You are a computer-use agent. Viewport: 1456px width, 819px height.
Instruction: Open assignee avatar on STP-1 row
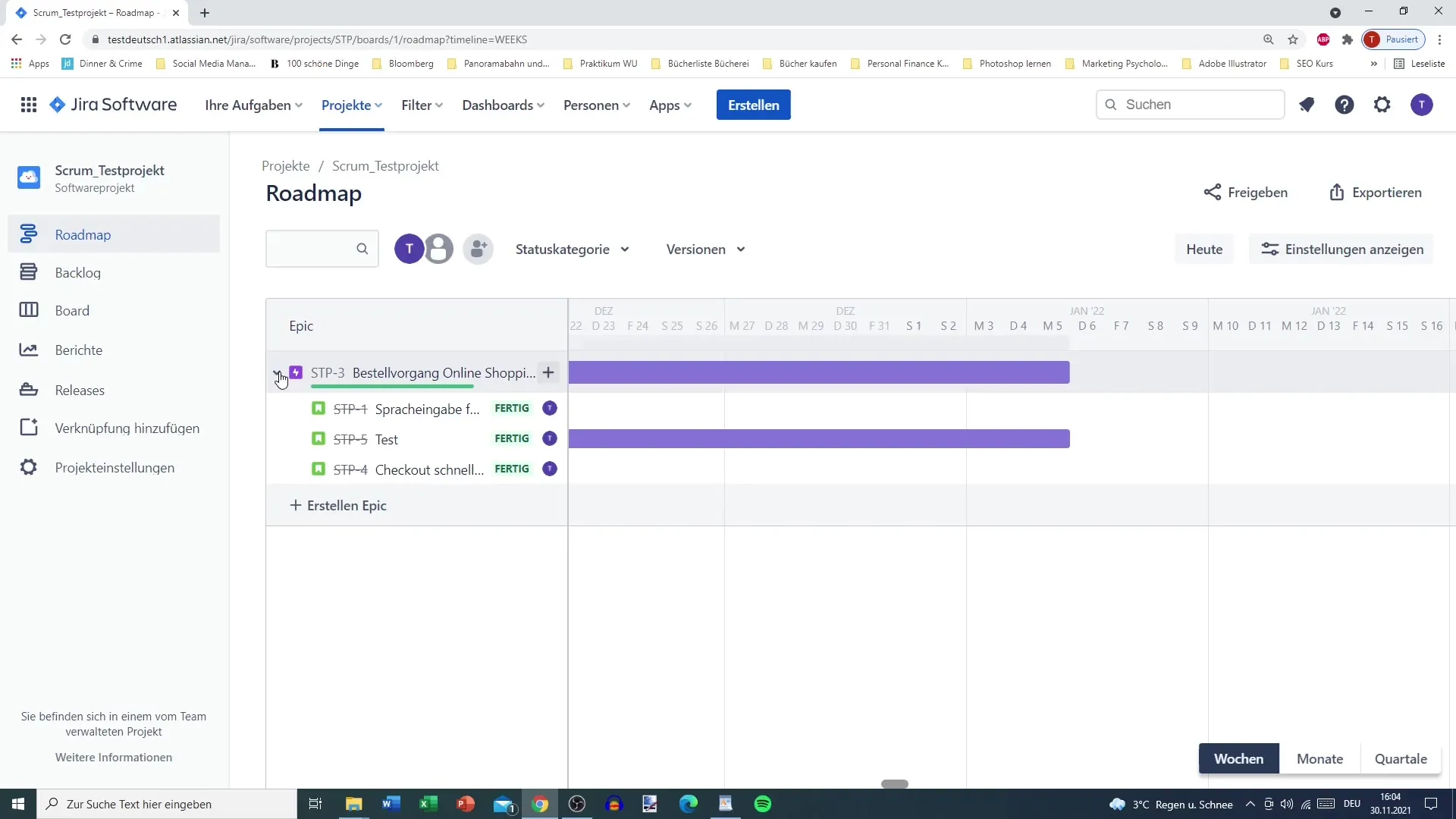tap(550, 408)
